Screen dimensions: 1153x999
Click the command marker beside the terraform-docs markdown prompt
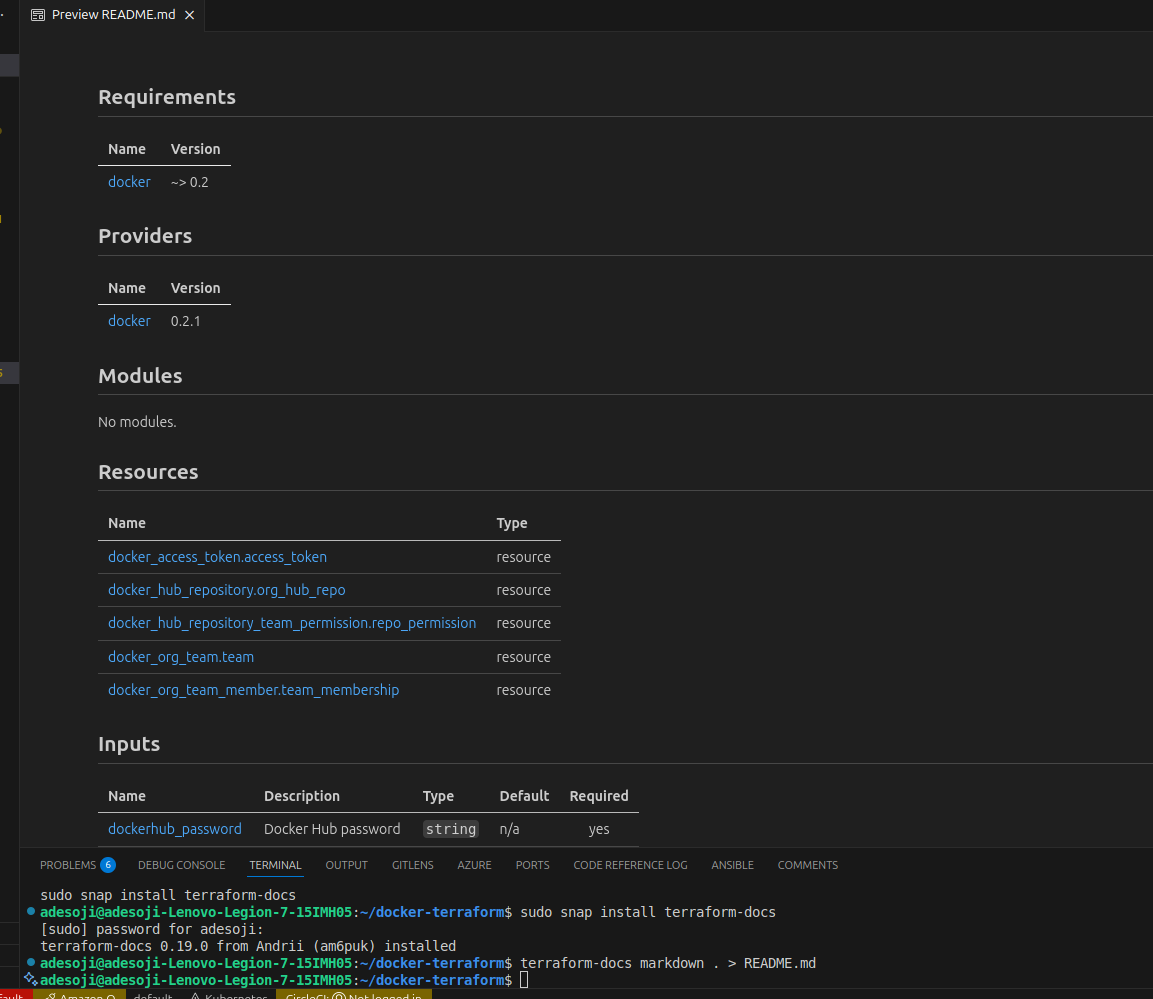(31, 962)
